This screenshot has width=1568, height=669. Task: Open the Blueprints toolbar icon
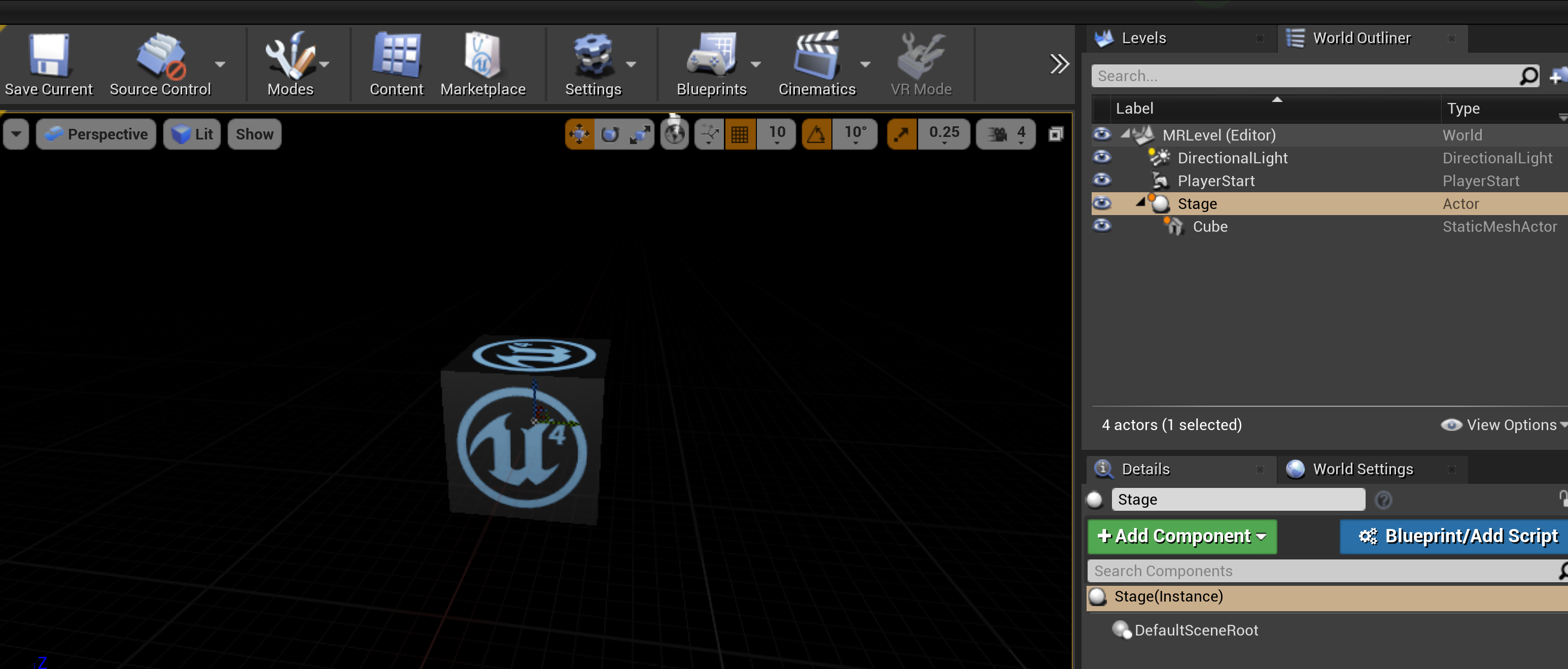coord(712,63)
